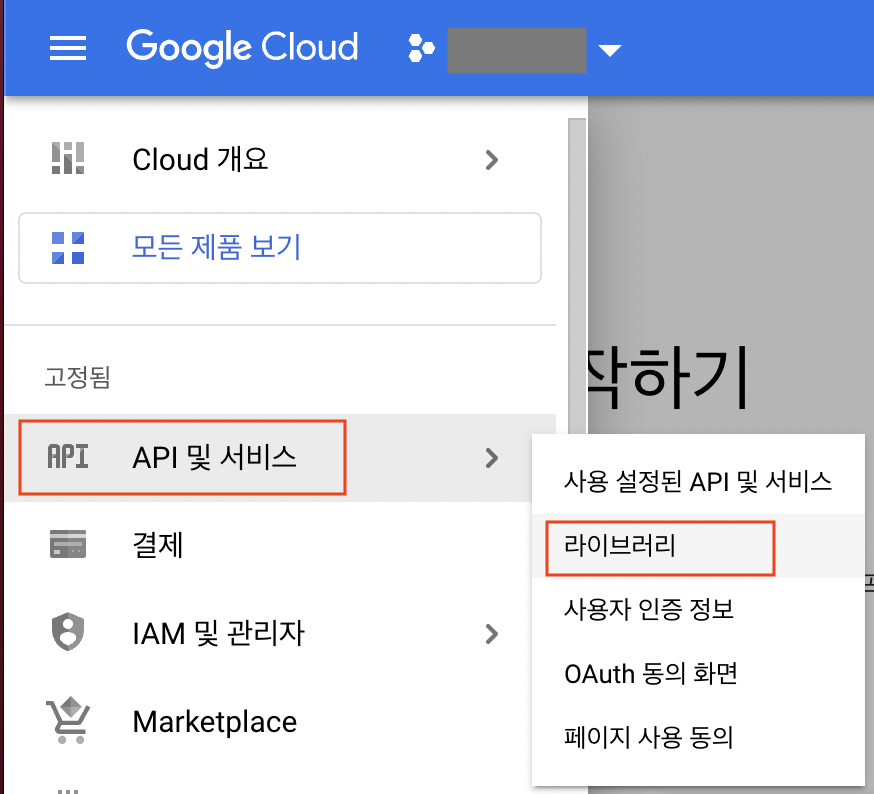Click the 결제 credit card icon

coord(68,544)
